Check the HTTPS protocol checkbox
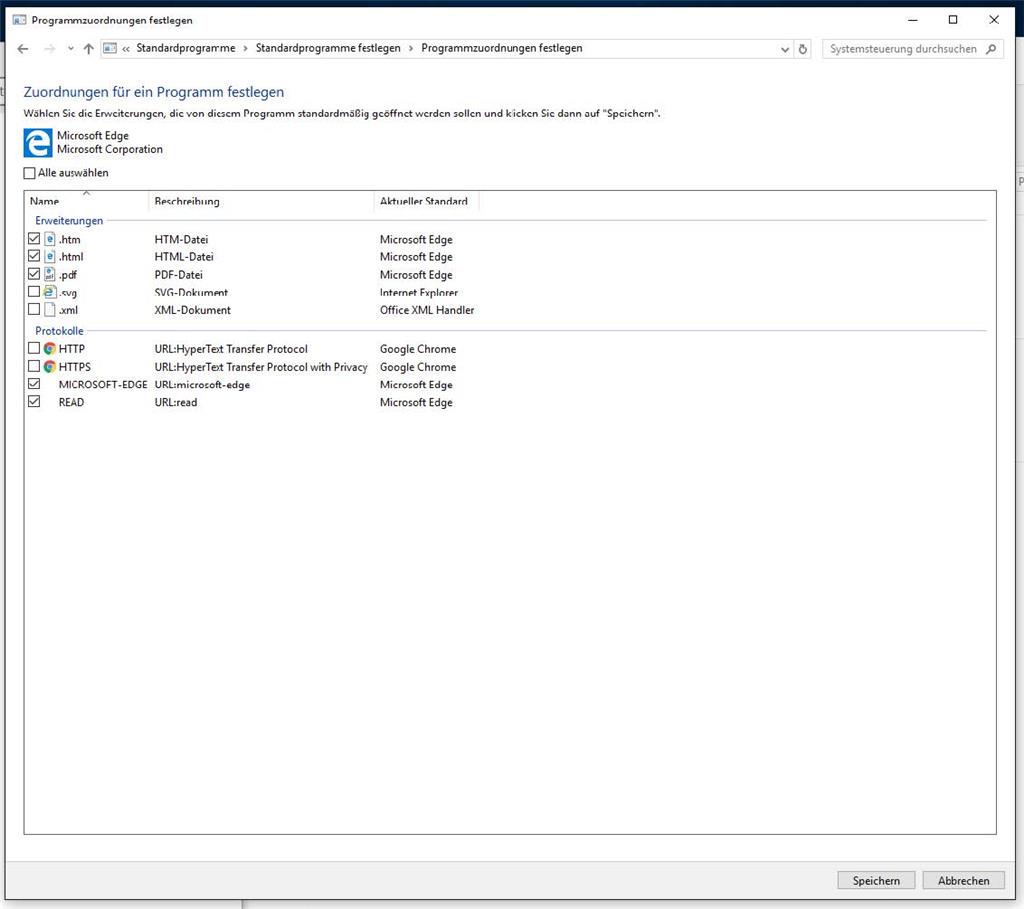 tap(34, 366)
